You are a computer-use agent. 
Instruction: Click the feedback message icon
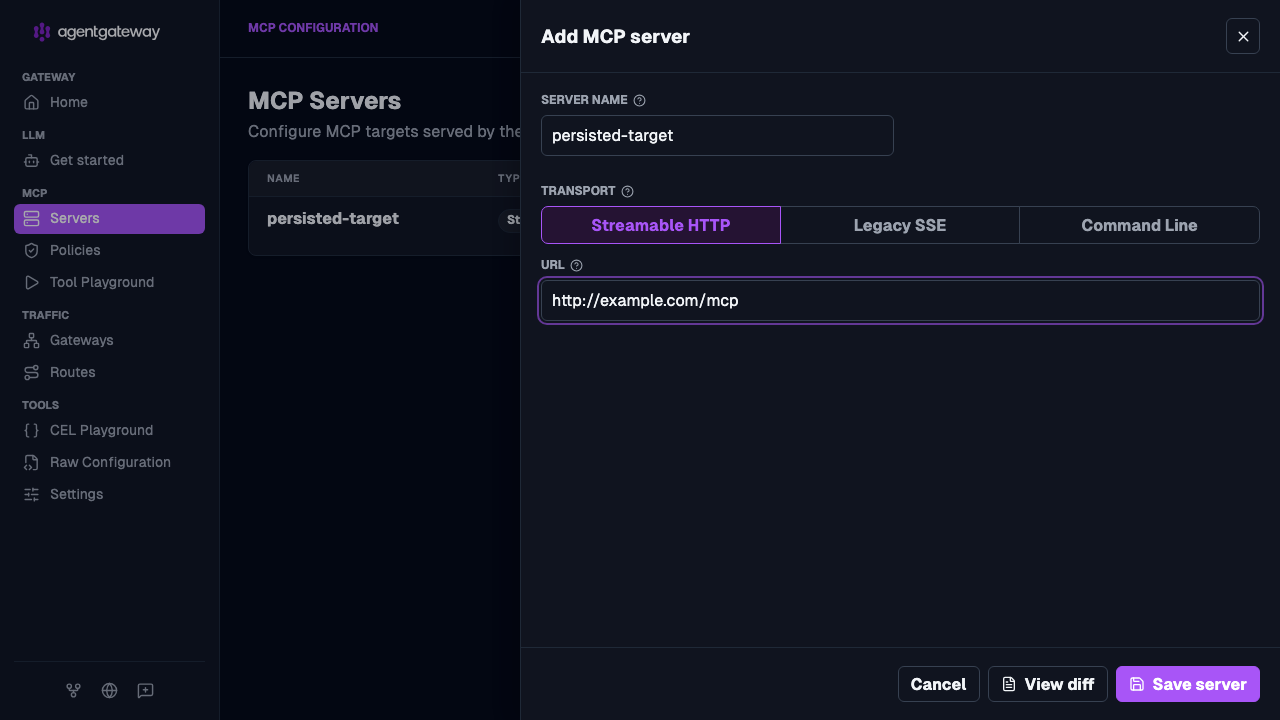coord(145,690)
